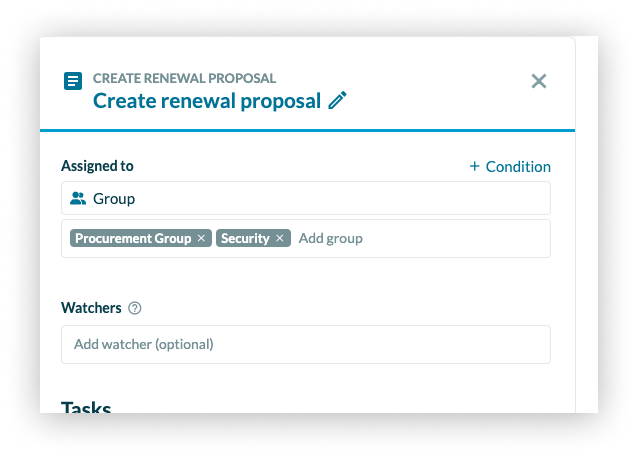The width and height of the screenshot is (638, 457).
Task: Open the Group assignment type dropdown
Action: tap(305, 198)
